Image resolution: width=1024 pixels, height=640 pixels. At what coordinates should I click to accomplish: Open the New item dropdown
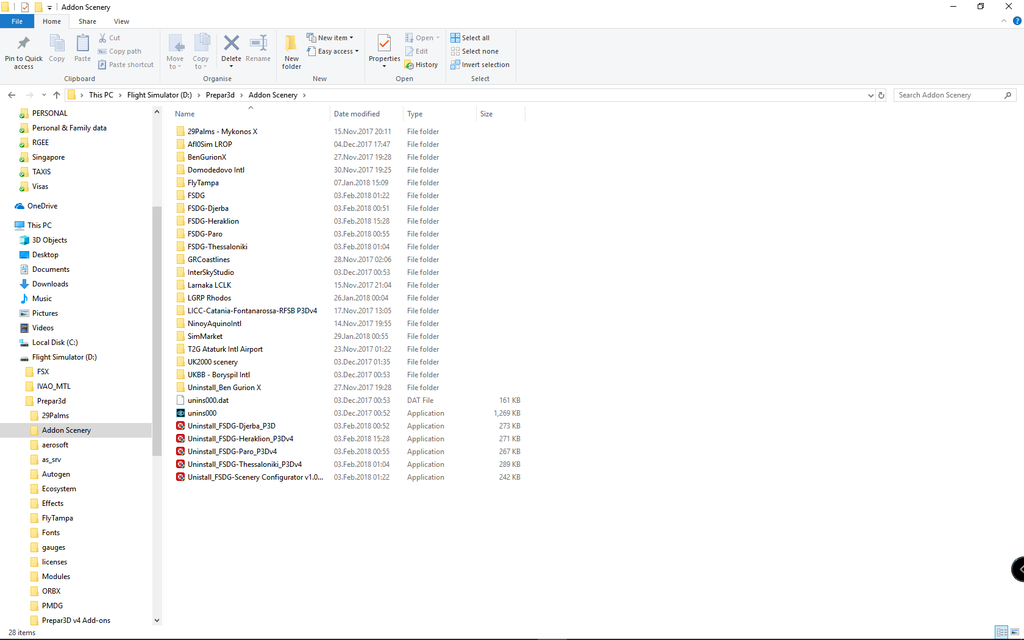point(330,38)
